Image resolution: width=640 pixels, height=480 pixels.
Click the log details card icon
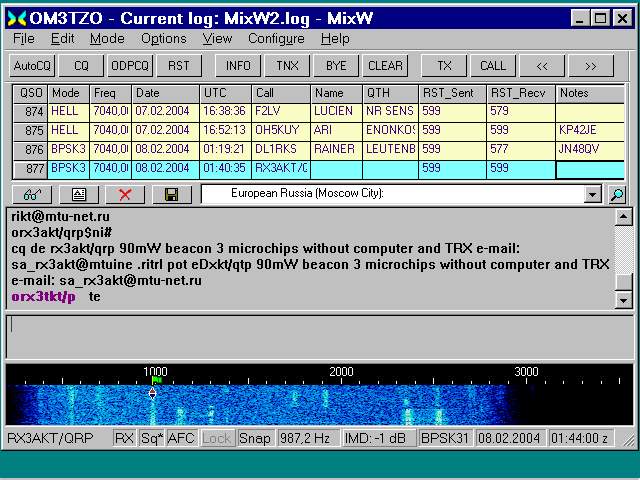[x=79, y=194]
